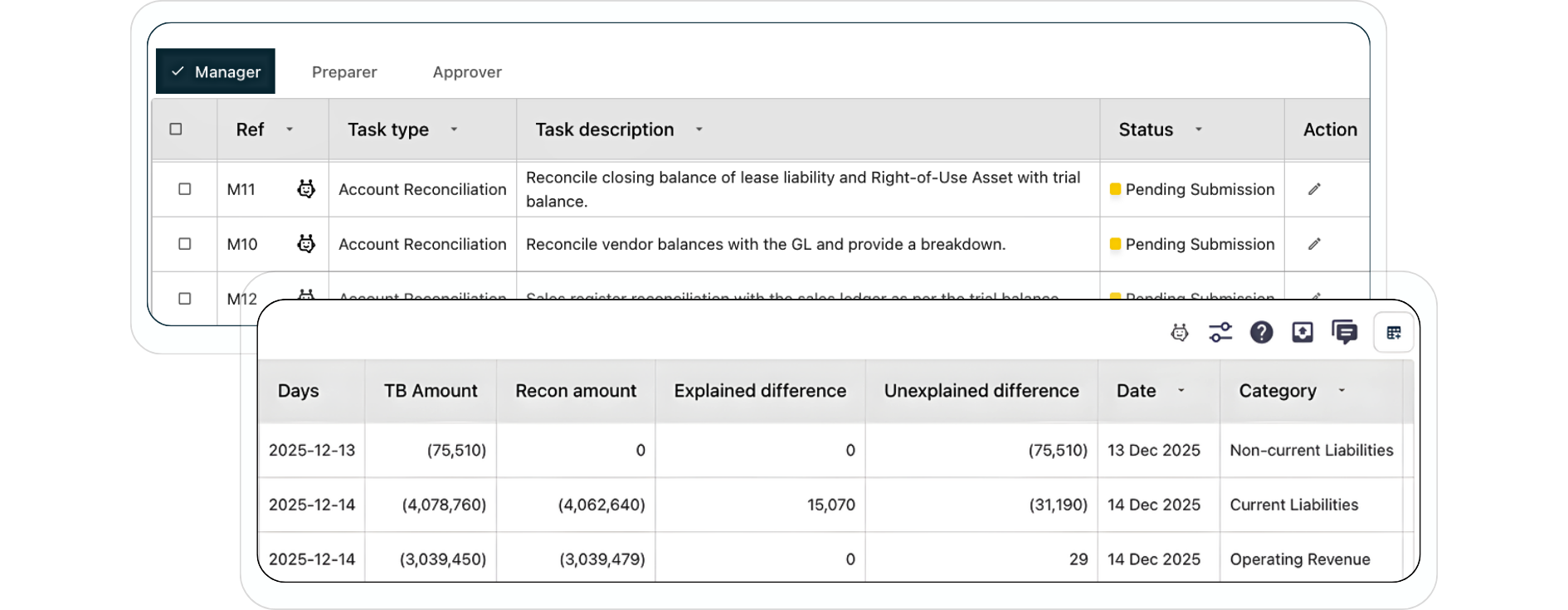Select the Manager tab

click(216, 72)
